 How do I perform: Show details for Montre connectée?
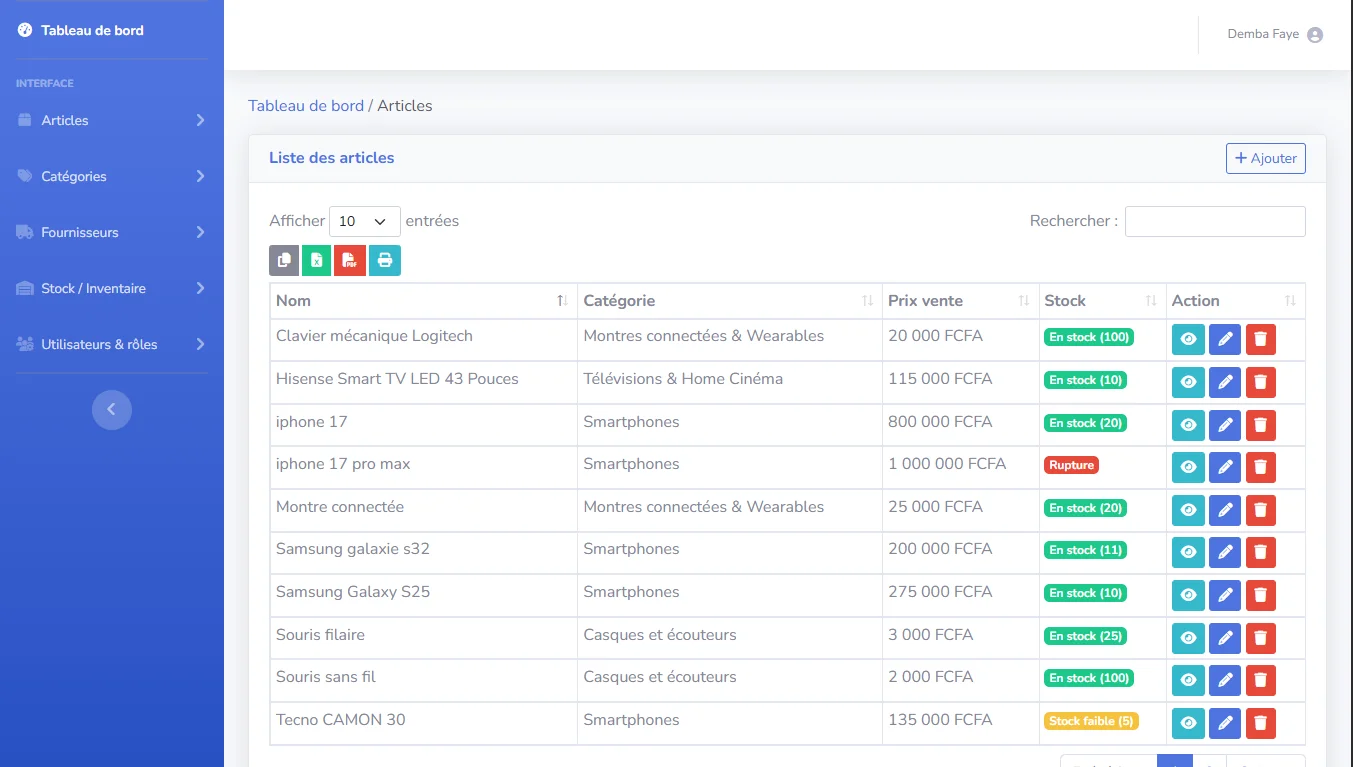[x=1187, y=510]
